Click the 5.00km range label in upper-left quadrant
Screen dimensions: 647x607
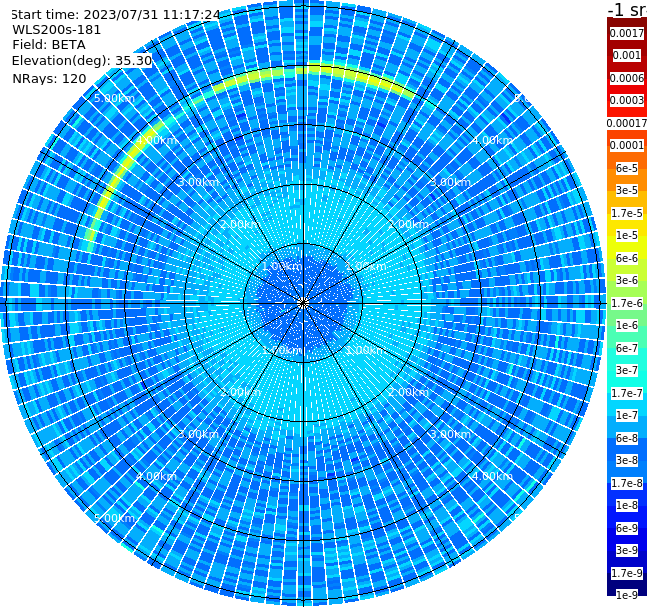pyautogui.click(x=114, y=98)
